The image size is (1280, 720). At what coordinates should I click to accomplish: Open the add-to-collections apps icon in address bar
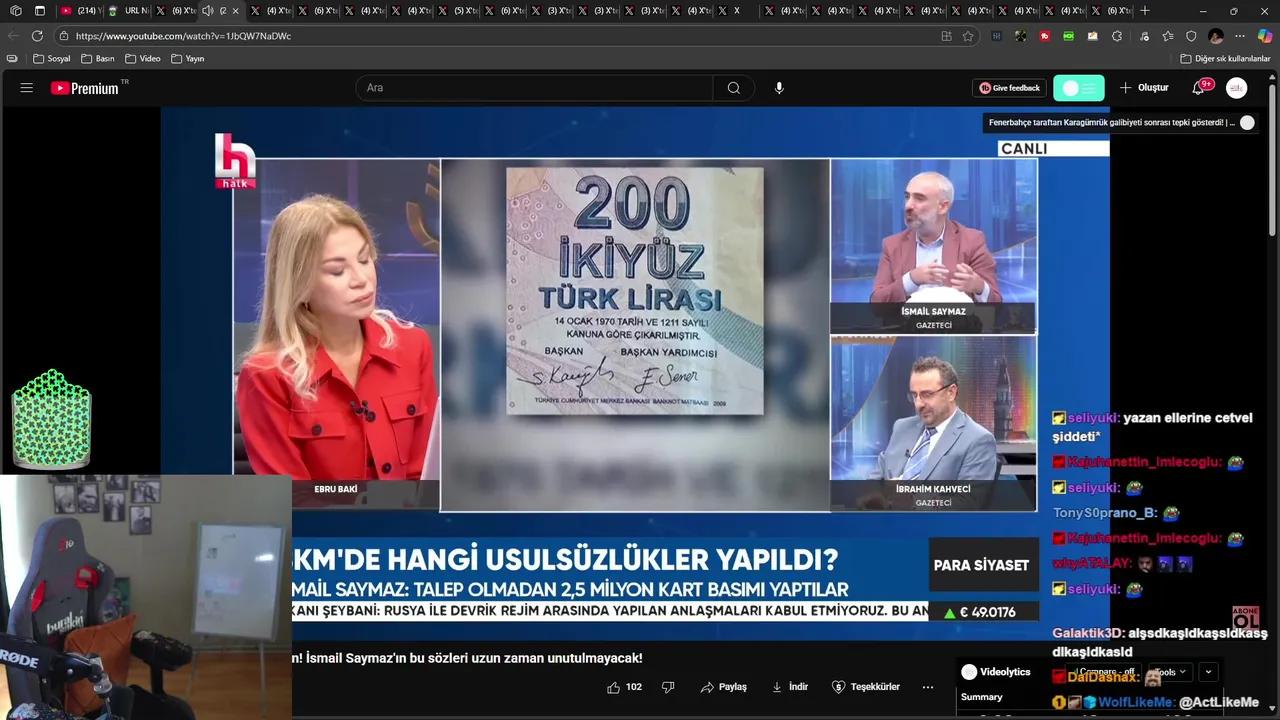tap(946, 36)
